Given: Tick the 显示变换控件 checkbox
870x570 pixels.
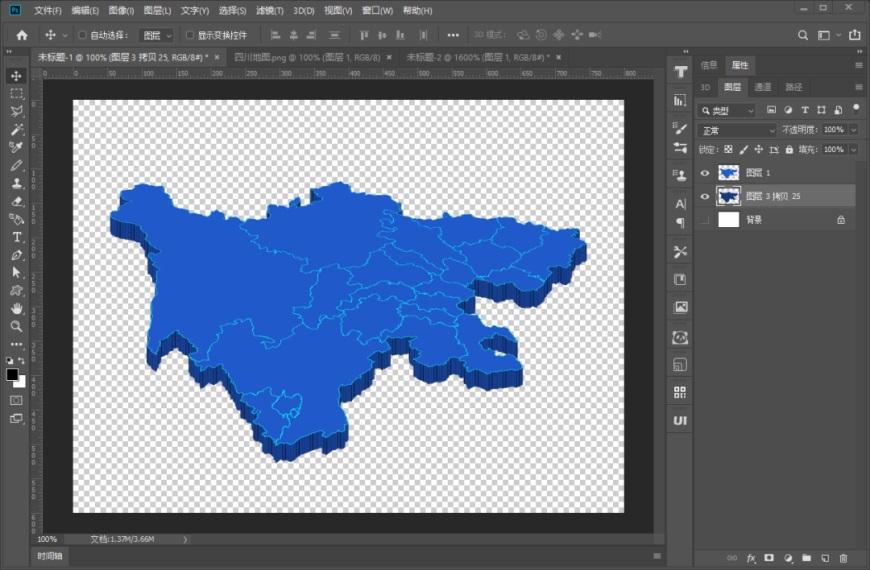Looking at the screenshot, I should 190,35.
